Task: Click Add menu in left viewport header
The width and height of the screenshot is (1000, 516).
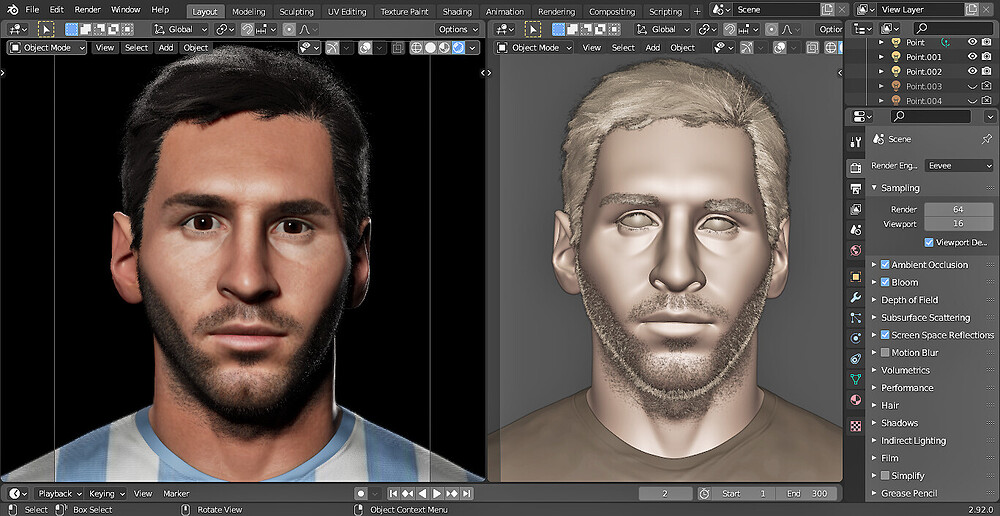Action: (166, 48)
